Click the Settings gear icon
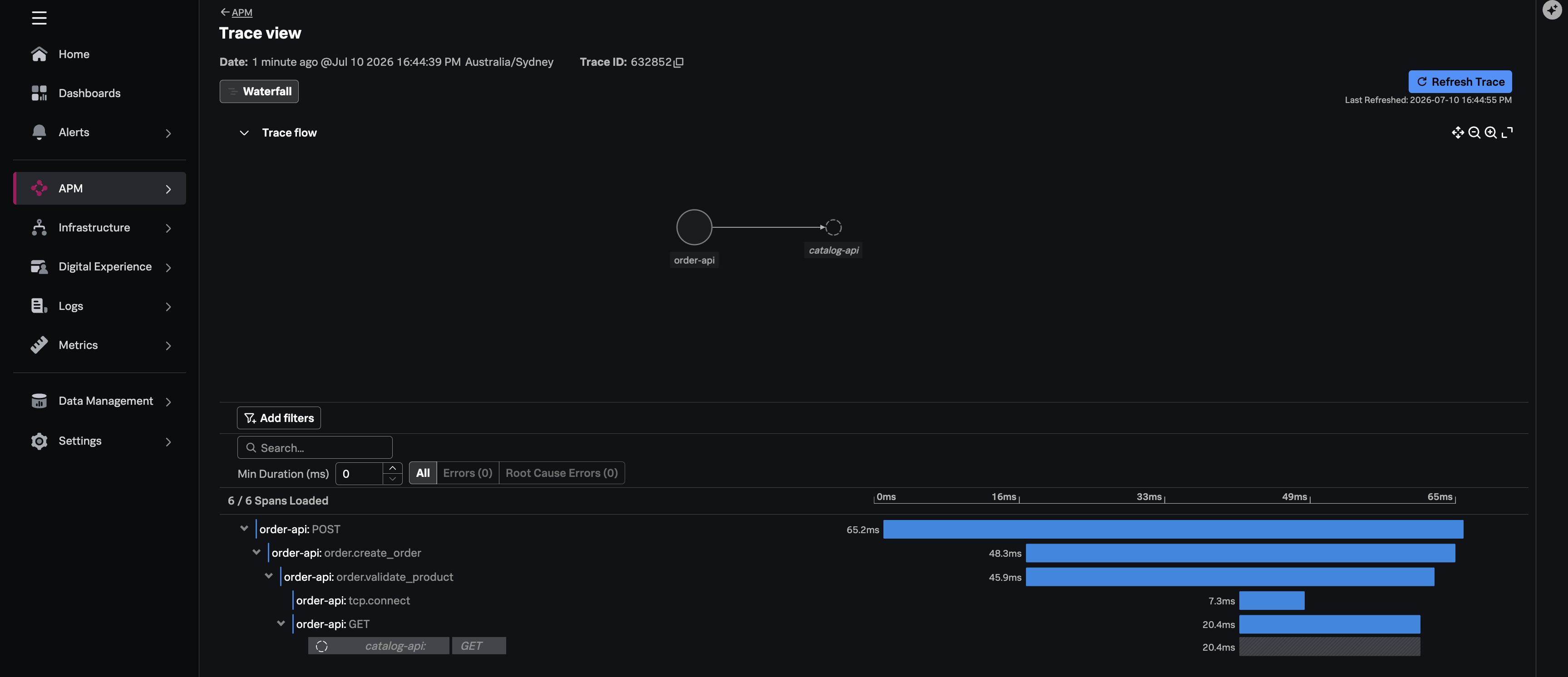 [39, 441]
